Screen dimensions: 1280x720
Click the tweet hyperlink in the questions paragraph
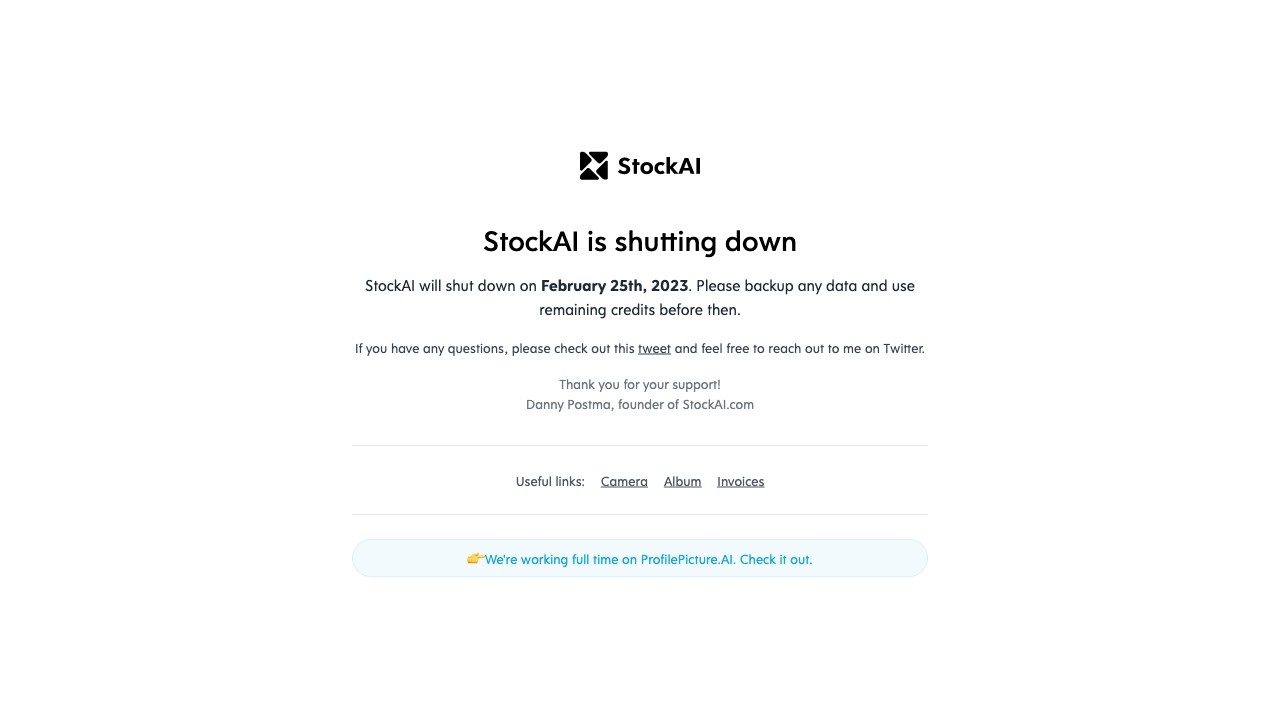pos(654,348)
